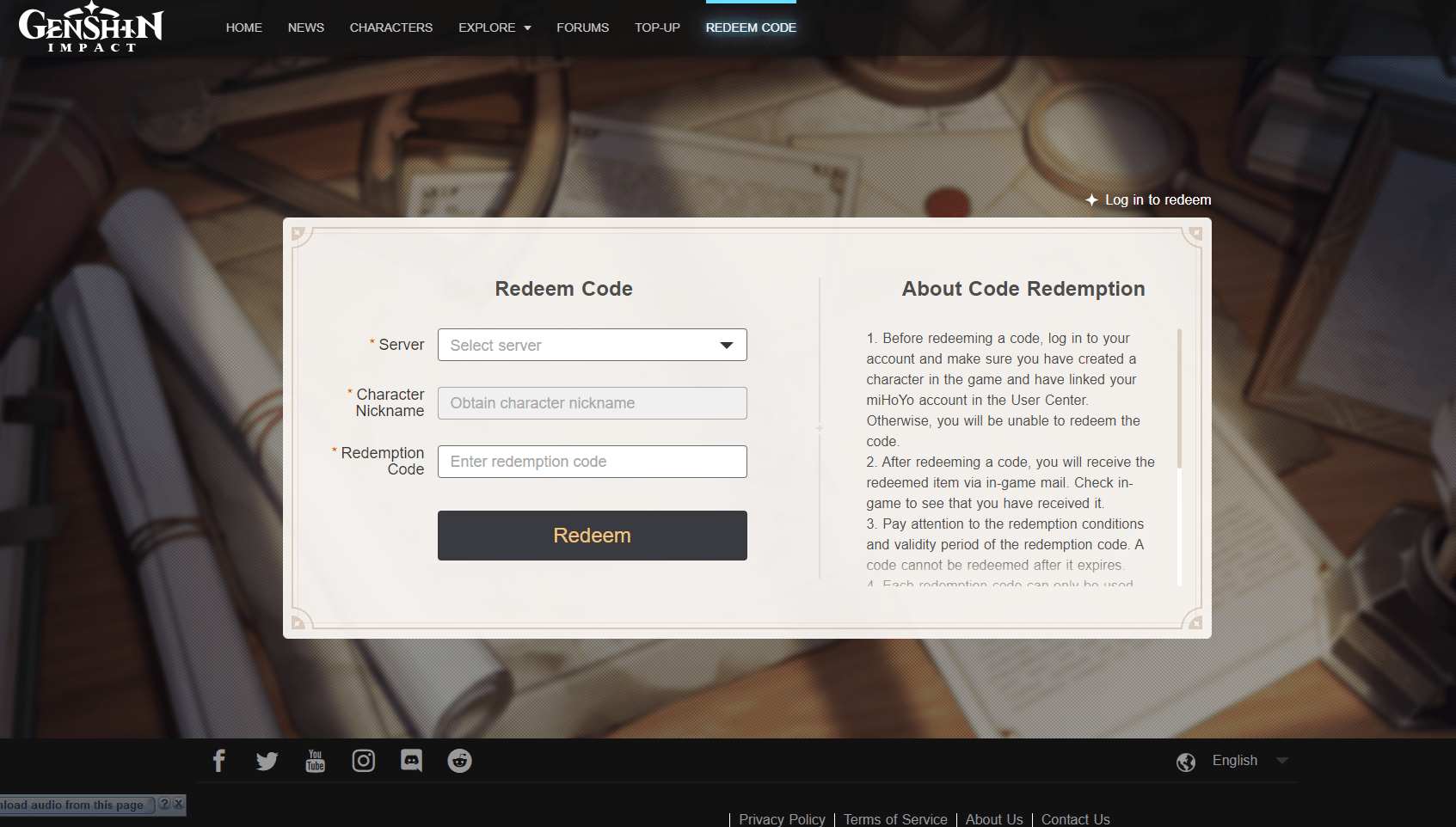
Task: Click the Redeem Code heading
Action: click(x=564, y=289)
